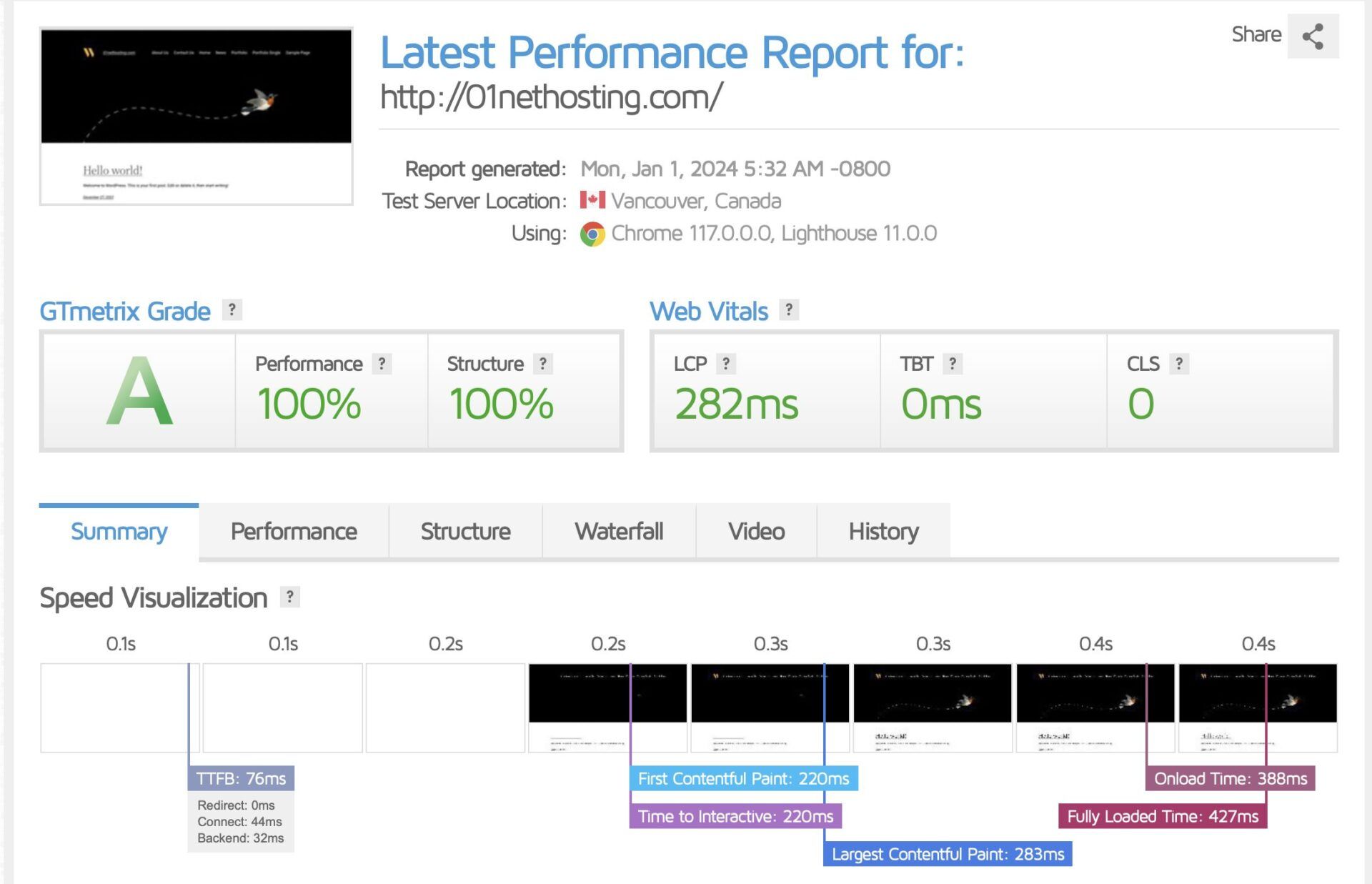This screenshot has width=1372, height=884.
Task: Click Latest Performance Report for: title
Action: point(672,52)
